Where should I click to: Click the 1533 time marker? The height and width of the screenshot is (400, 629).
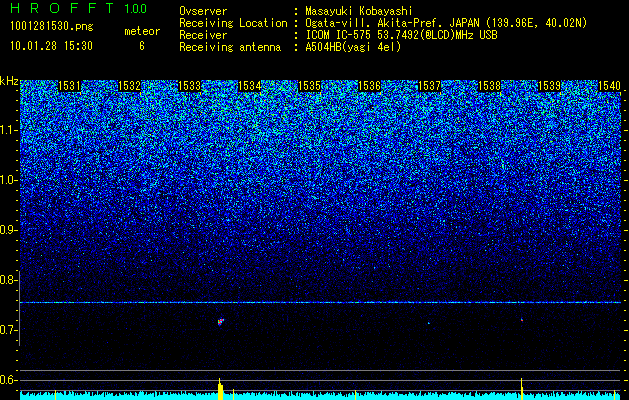point(189,86)
